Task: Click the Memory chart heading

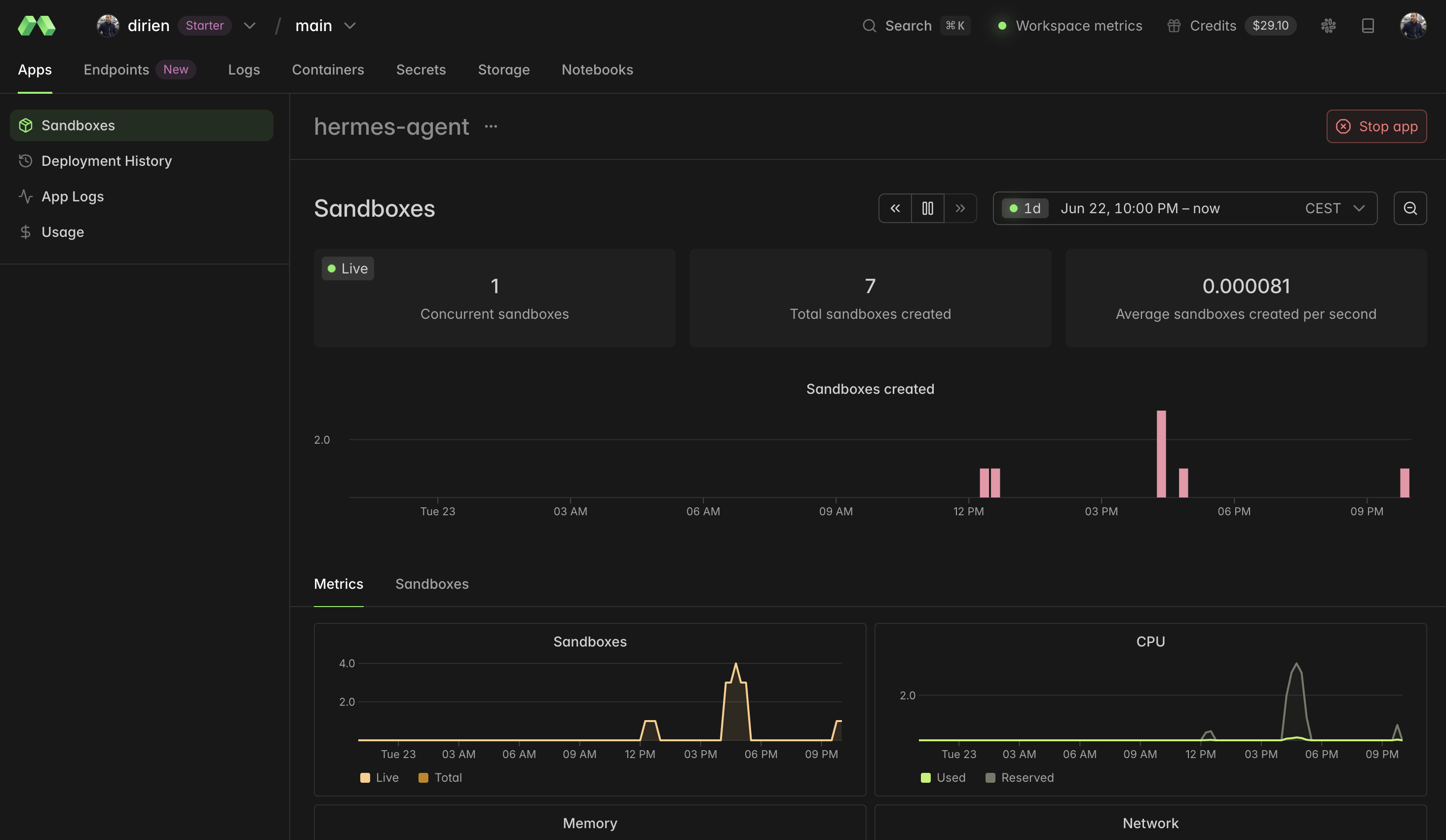Action: click(590, 823)
